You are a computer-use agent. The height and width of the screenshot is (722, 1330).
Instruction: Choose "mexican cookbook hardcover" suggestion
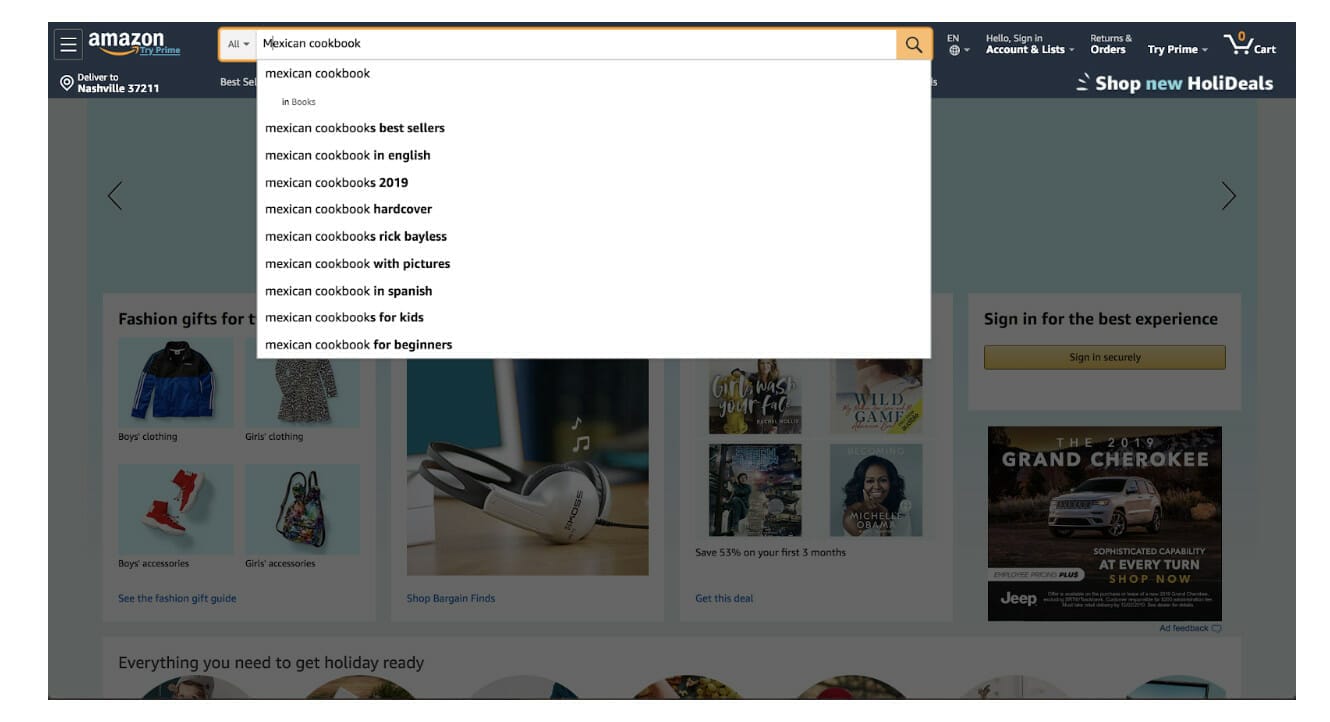tap(593, 209)
